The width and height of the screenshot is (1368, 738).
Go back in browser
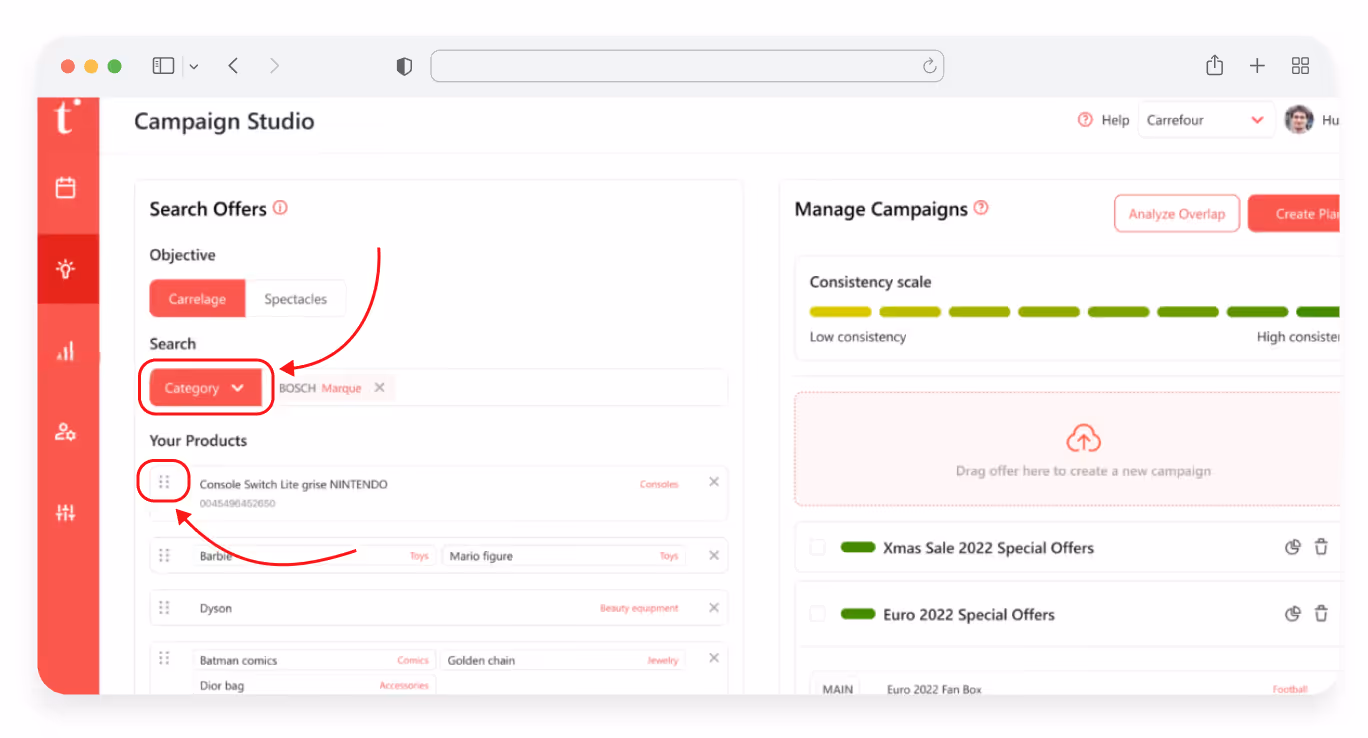coord(233,66)
